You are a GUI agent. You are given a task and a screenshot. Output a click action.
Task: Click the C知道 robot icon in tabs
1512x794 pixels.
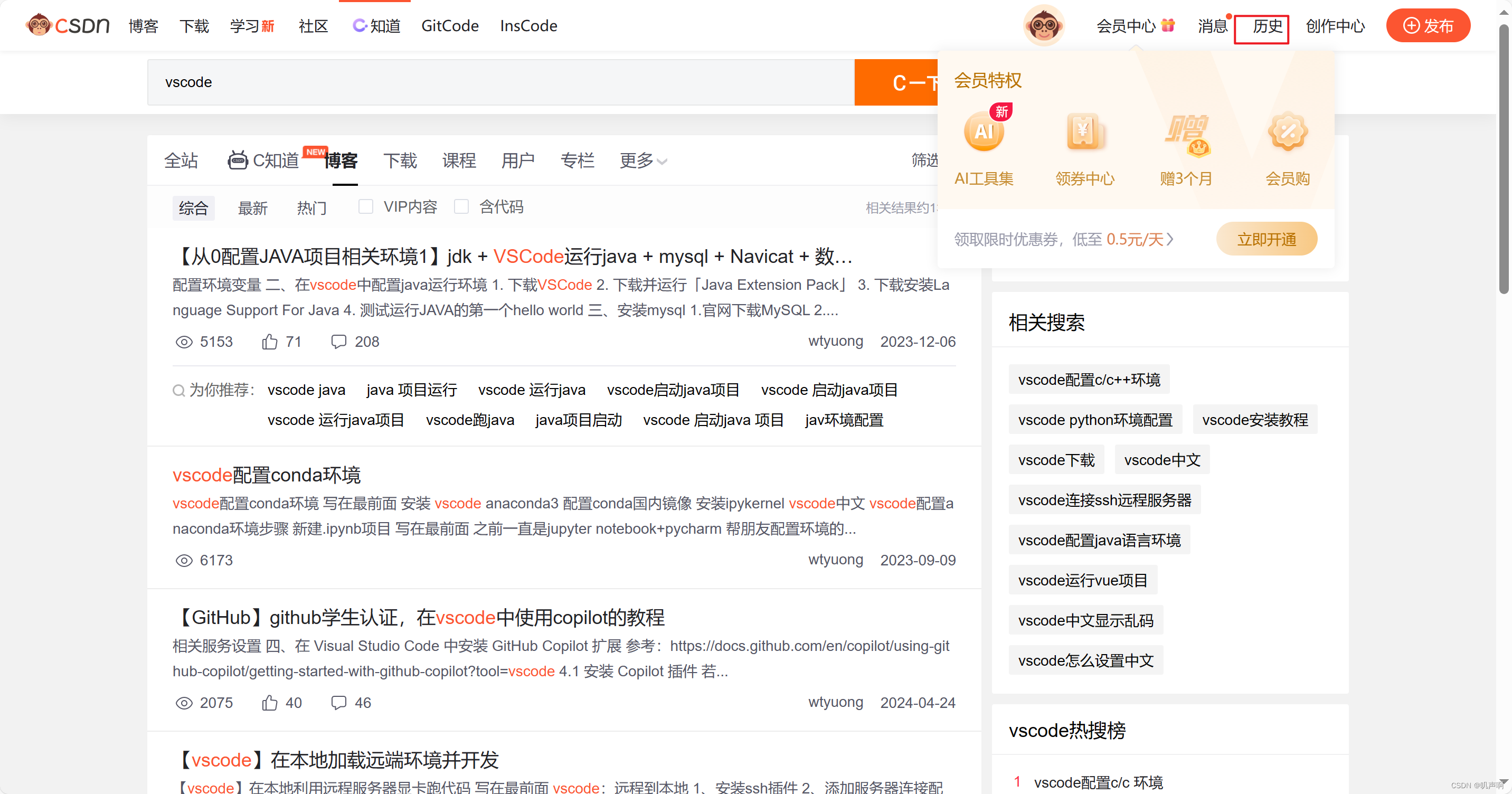[237, 159]
